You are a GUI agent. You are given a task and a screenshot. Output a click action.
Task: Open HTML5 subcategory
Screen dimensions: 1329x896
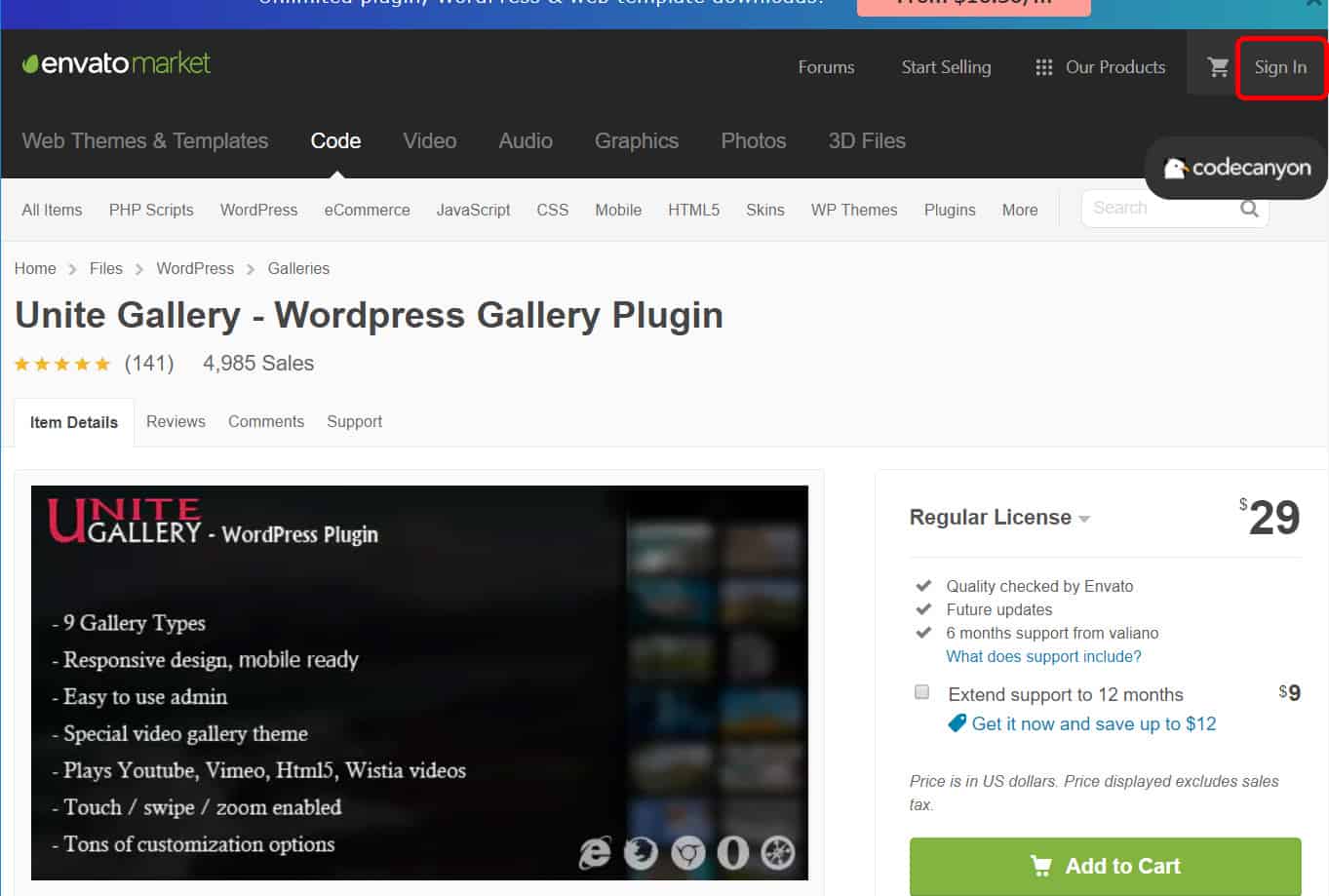tap(693, 210)
